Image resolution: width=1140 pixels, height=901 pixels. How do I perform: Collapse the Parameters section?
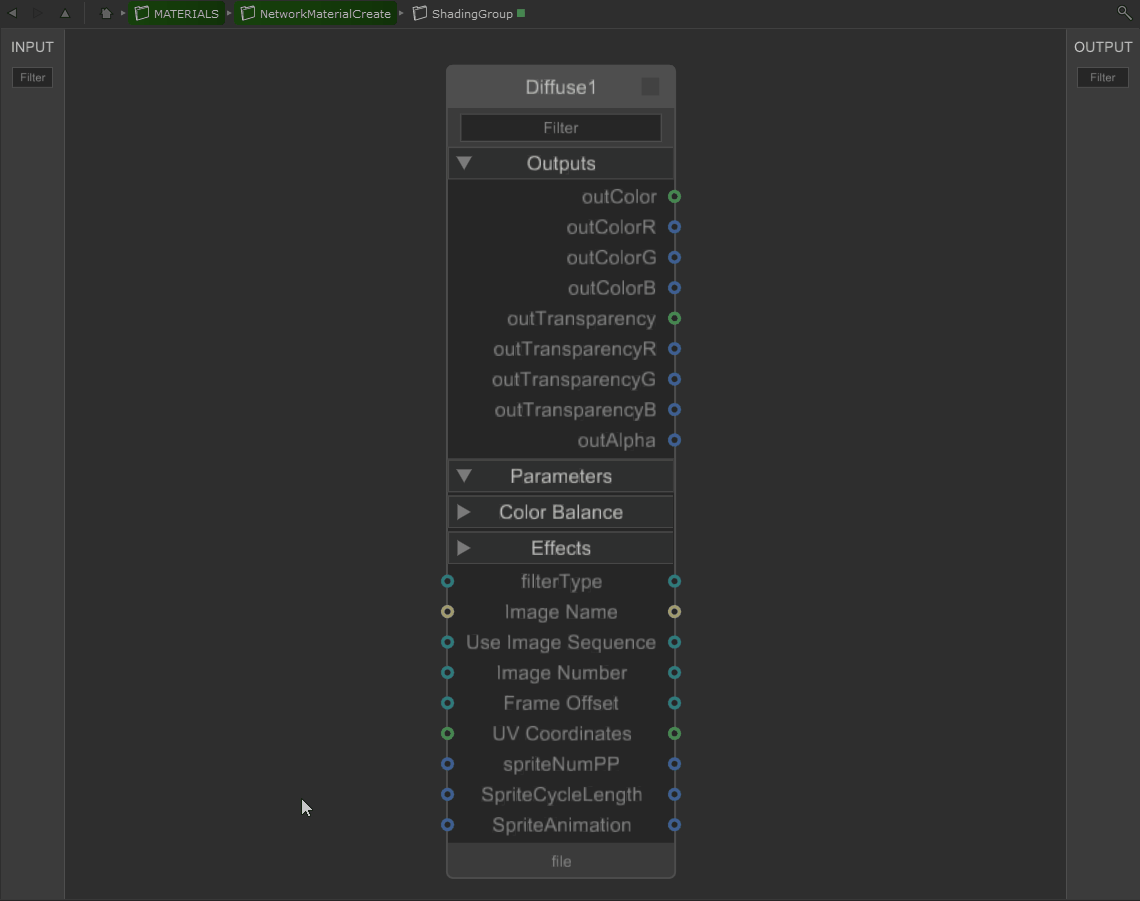tap(464, 476)
